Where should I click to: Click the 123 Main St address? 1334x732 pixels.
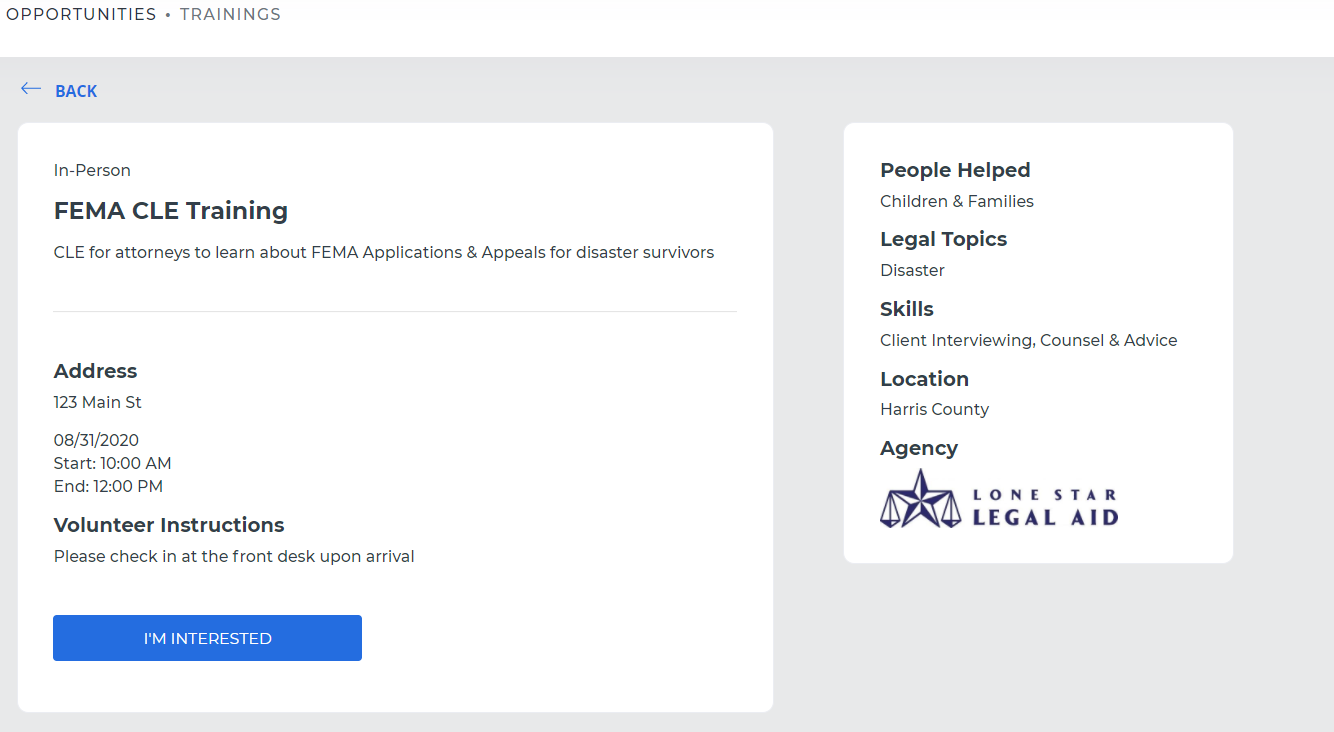tap(98, 402)
